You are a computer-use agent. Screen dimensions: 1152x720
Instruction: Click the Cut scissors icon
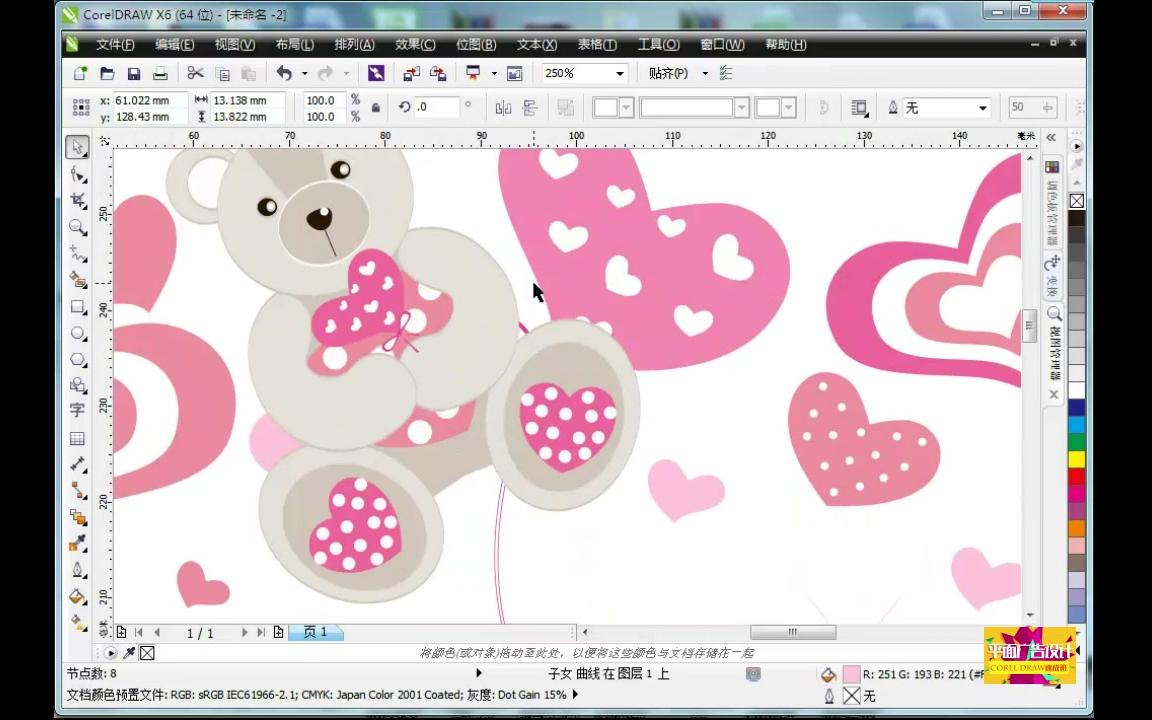195,73
